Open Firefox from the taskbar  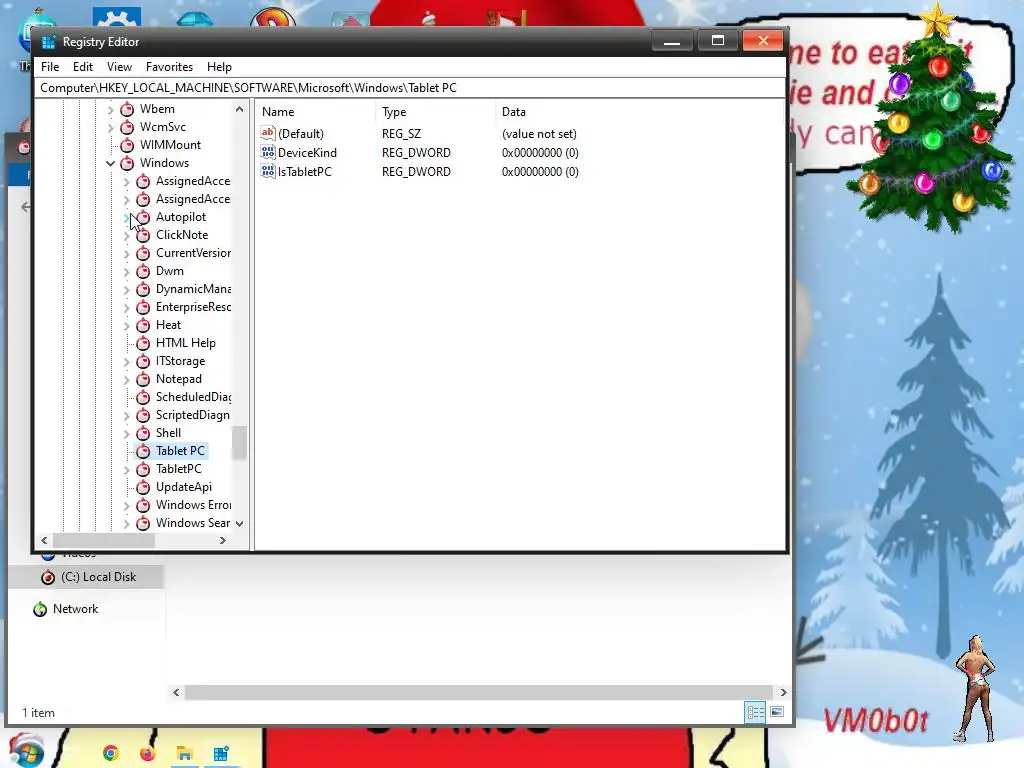tap(148, 754)
